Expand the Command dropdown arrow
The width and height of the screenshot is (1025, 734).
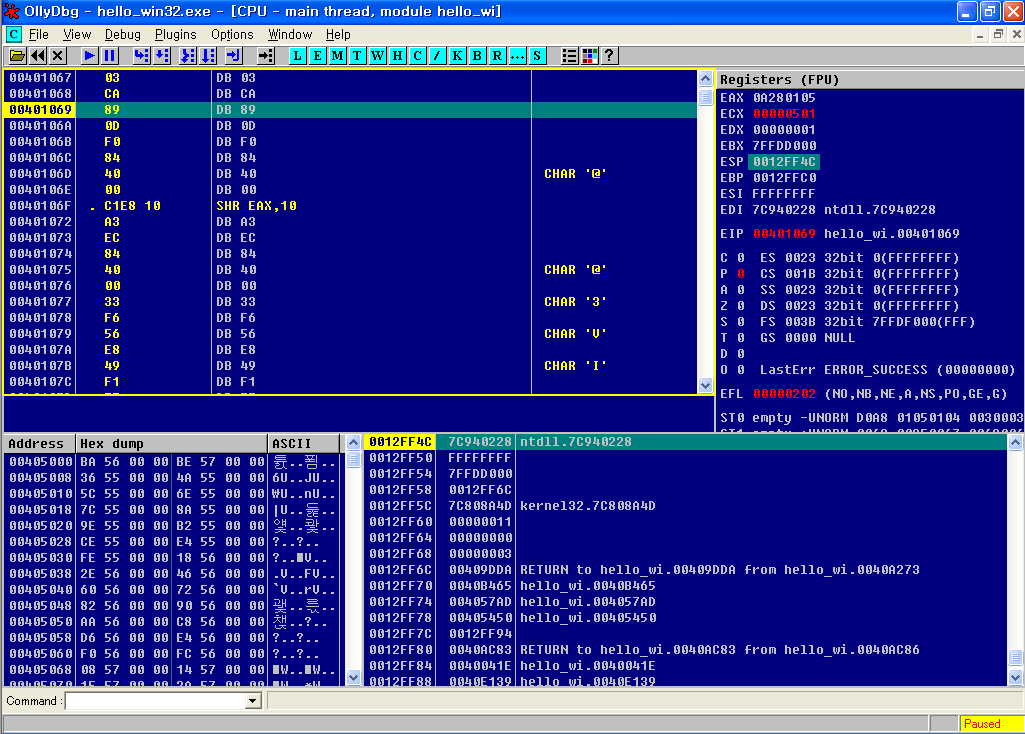tap(253, 701)
